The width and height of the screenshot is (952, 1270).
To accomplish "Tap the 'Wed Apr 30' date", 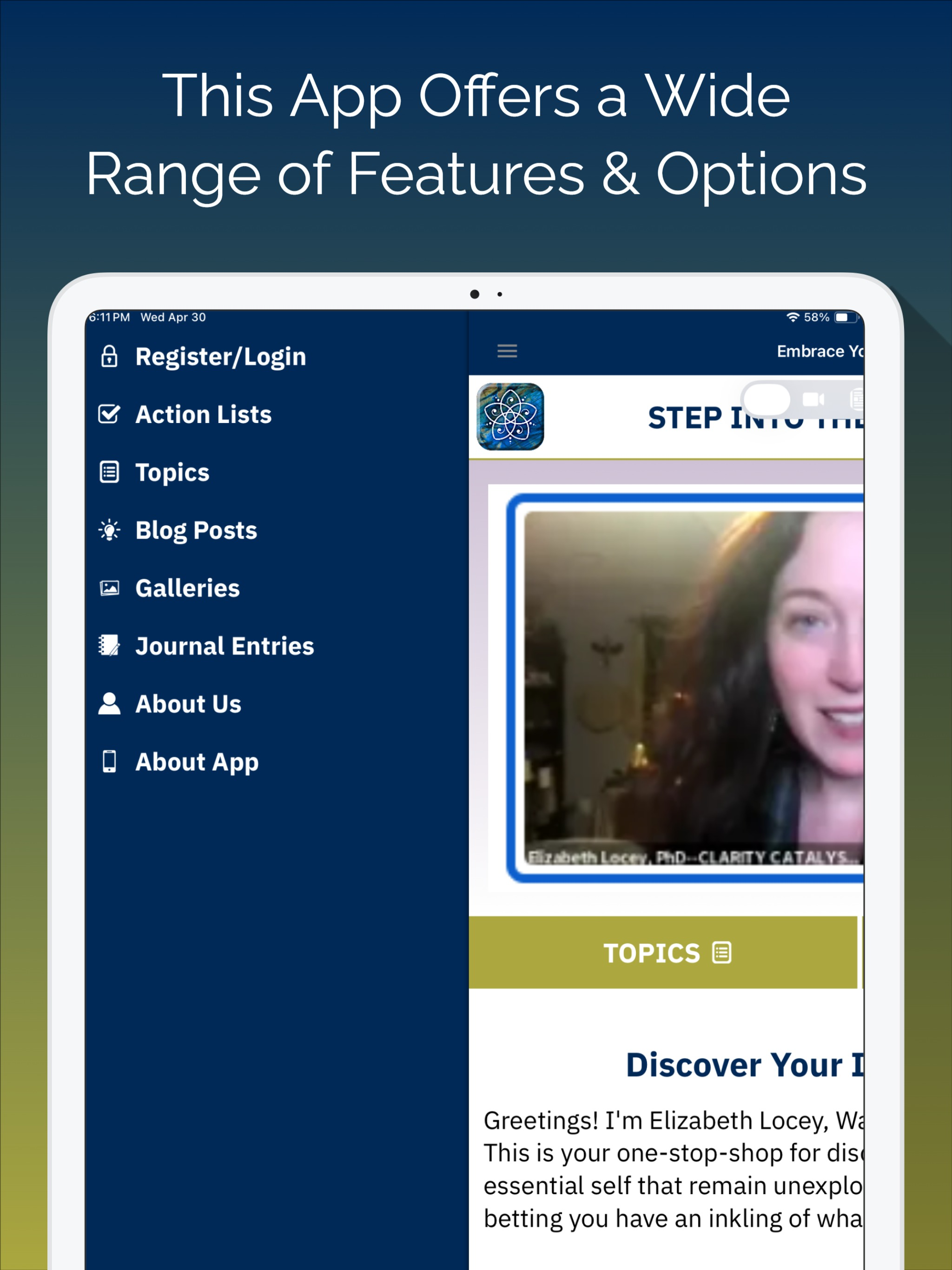I will 173,317.
